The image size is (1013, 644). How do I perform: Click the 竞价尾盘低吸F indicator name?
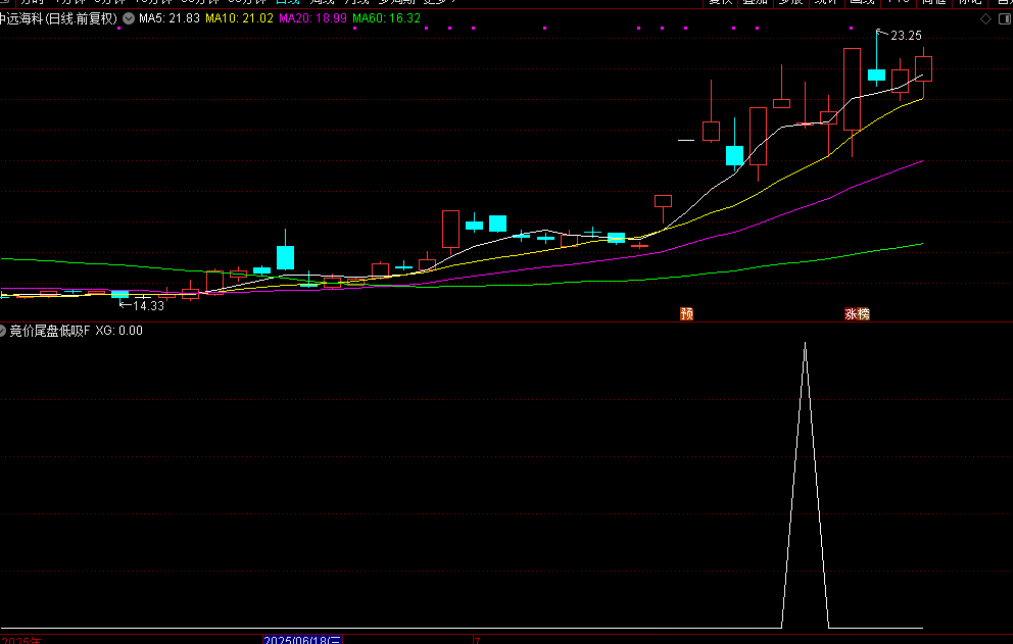point(50,331)
